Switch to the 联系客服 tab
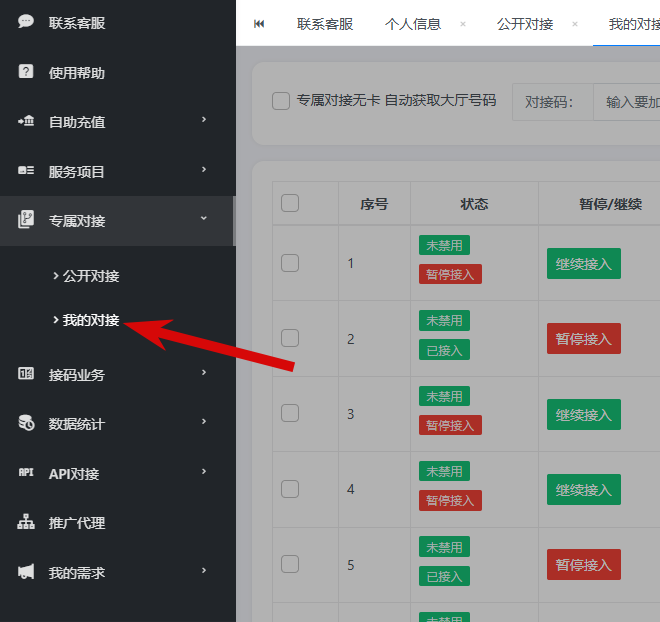 325,24
